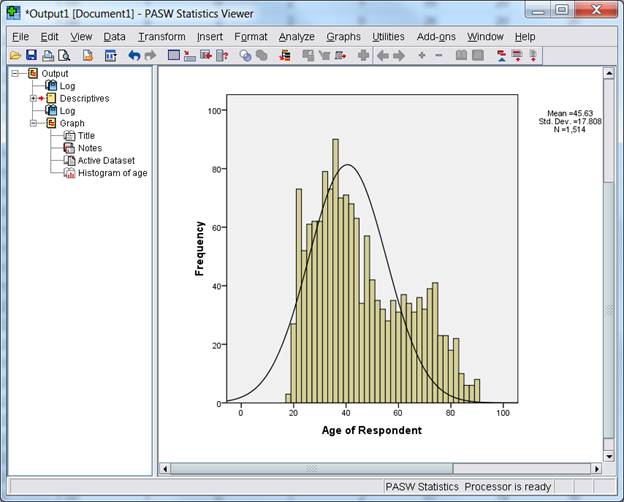Click the Save document disk icon
This screenshot has height=502, width=624.
[x=31, y=55]
